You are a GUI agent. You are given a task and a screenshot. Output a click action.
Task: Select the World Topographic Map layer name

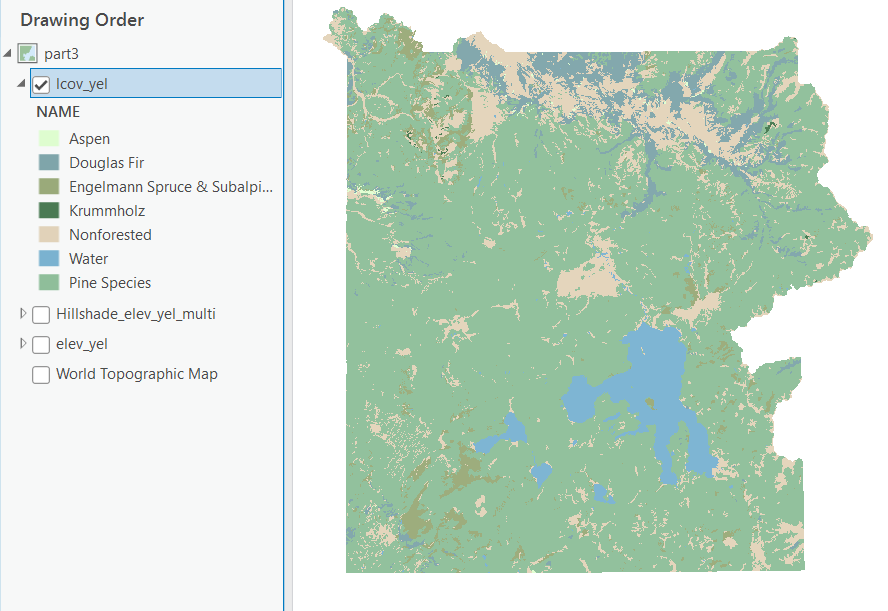pyautogui.click(x=136, y=374)
